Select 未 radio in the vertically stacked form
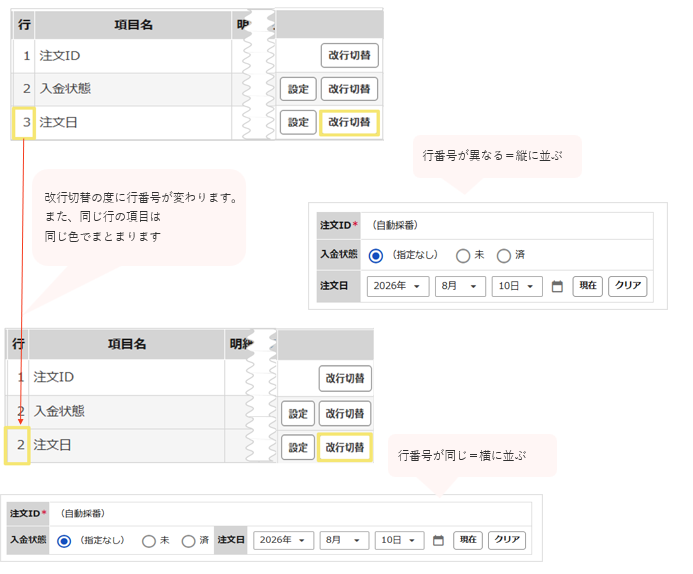693x574 pixels. (x=463, y=255)
